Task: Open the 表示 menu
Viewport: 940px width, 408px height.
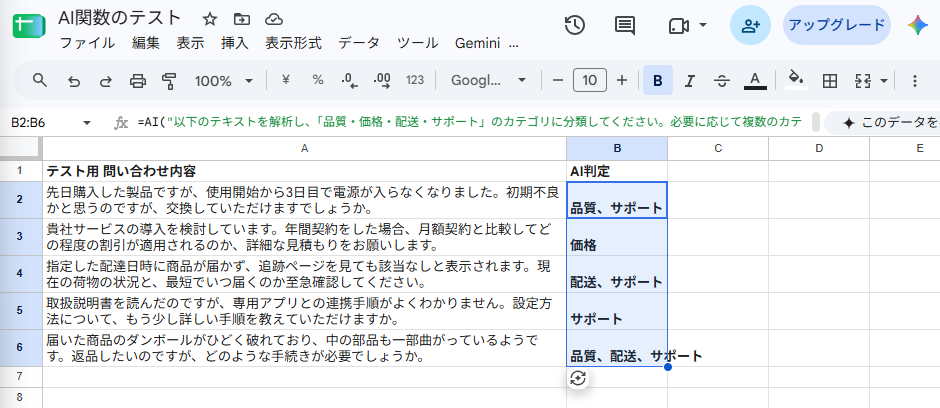Action: coord(190,43)
